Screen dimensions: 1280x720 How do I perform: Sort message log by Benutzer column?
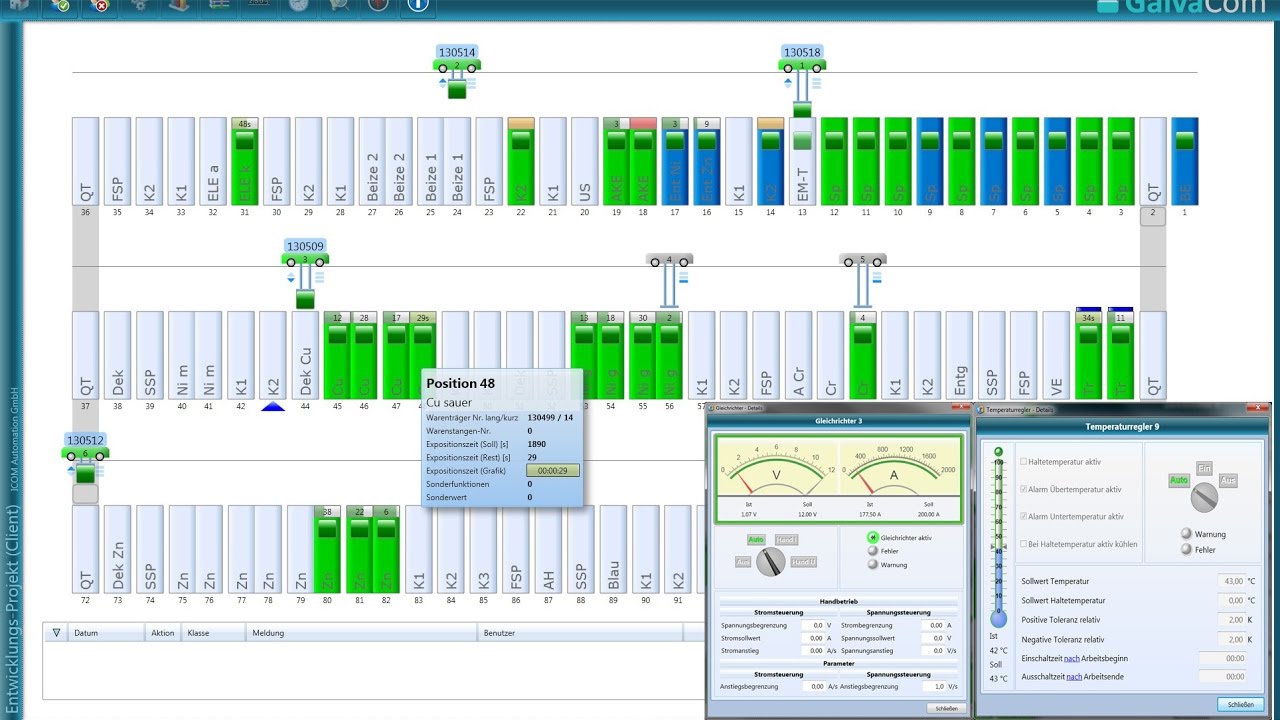tap(580, 632)
